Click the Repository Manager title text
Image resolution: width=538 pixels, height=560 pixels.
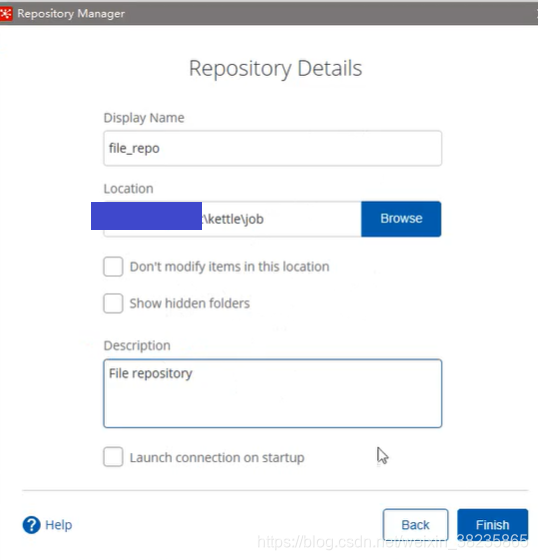click(x=71, y=14)
